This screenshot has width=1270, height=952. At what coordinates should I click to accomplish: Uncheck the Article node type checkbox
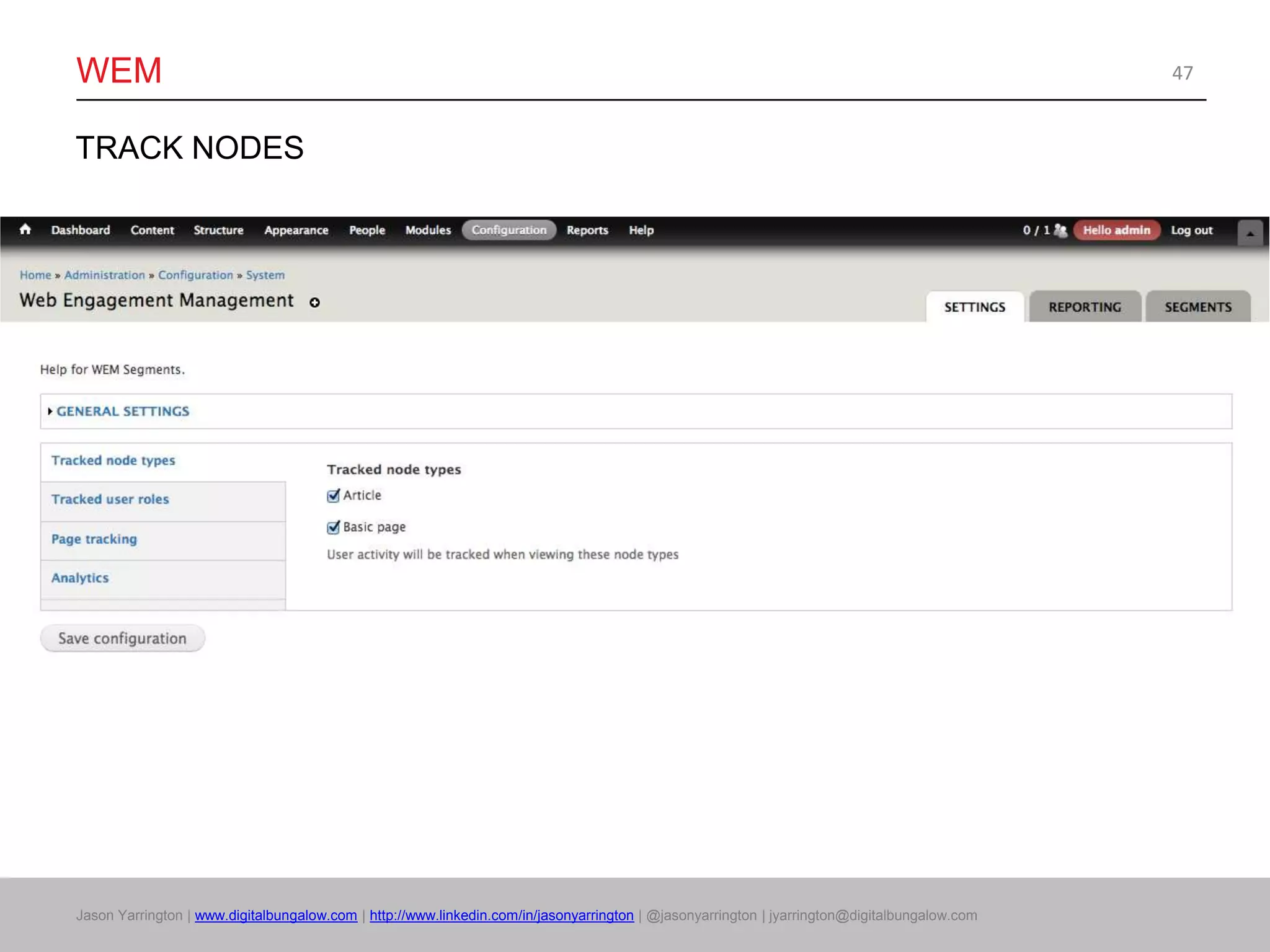(334, 496)
